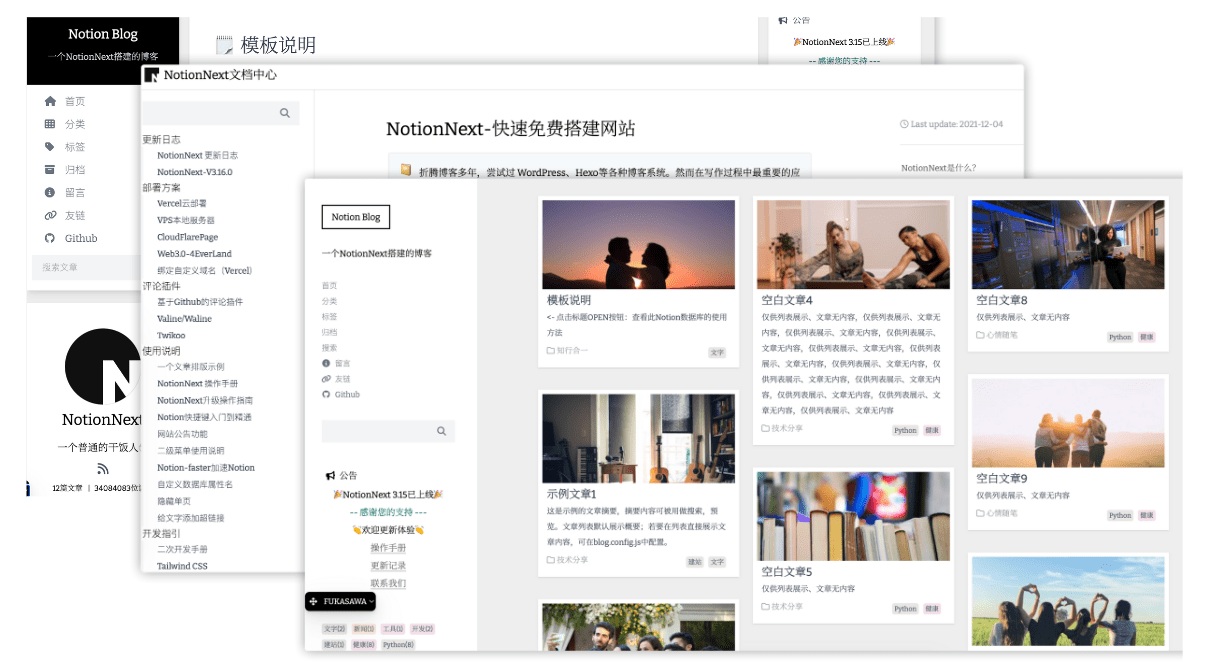This screenshot has width=1213, height=669.
Task: Click the house icon beside 首页
Action: coord(50,101)
